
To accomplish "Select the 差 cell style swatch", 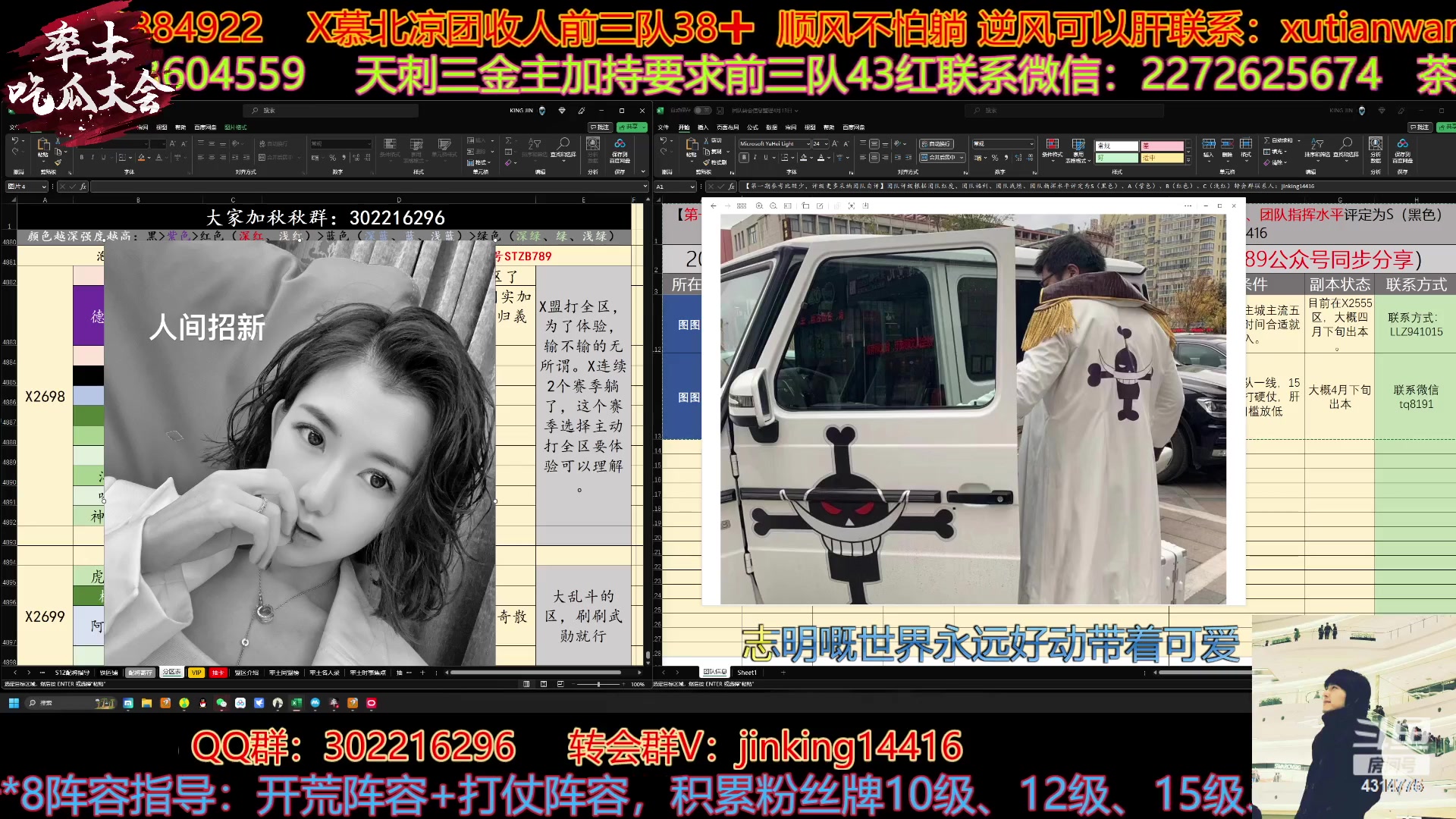I will point(1163,146).
